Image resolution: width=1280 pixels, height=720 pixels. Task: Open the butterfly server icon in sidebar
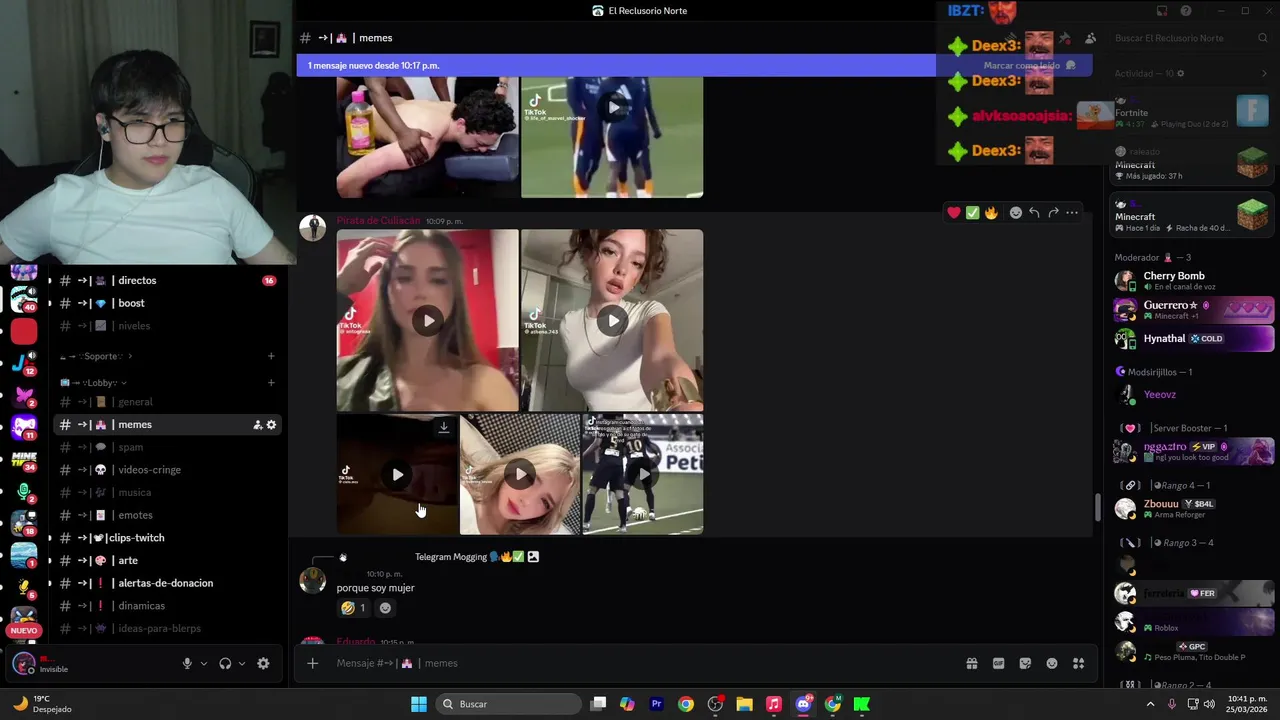click(x=24, y=395)
